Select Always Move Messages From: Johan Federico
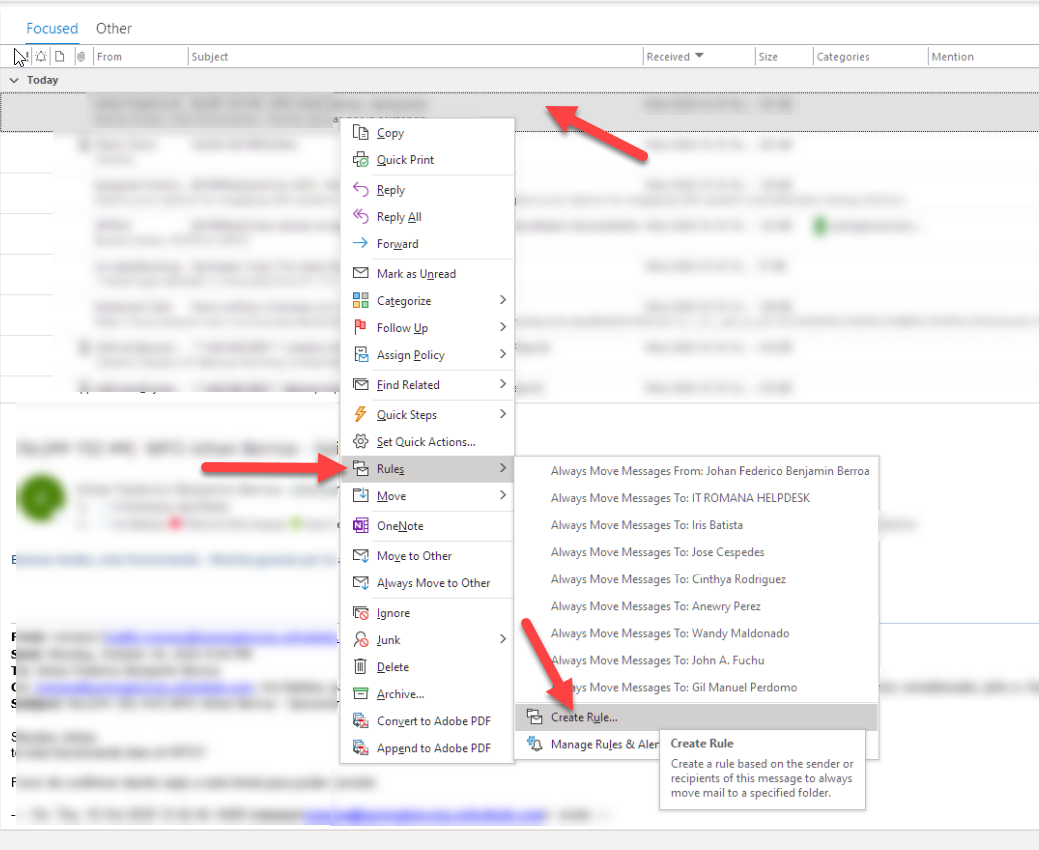 coord(696,470)
